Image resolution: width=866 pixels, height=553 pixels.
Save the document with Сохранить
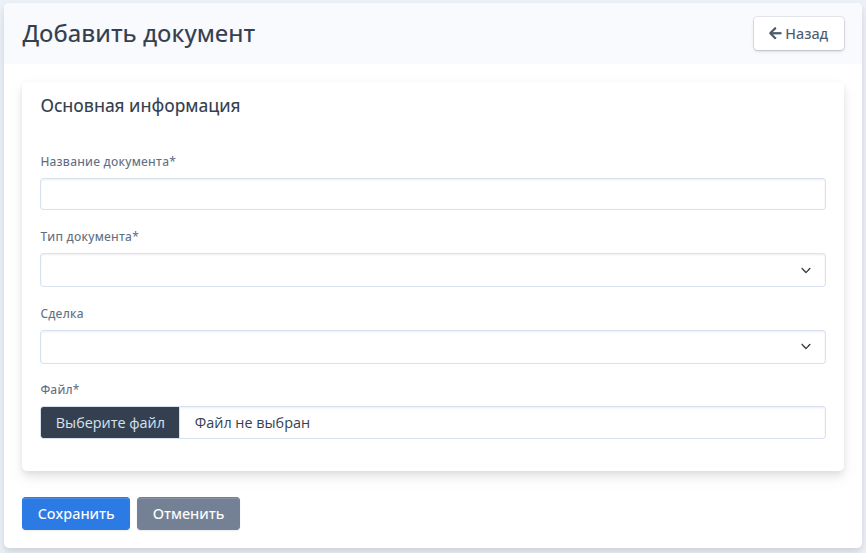(x=76, y=514)
